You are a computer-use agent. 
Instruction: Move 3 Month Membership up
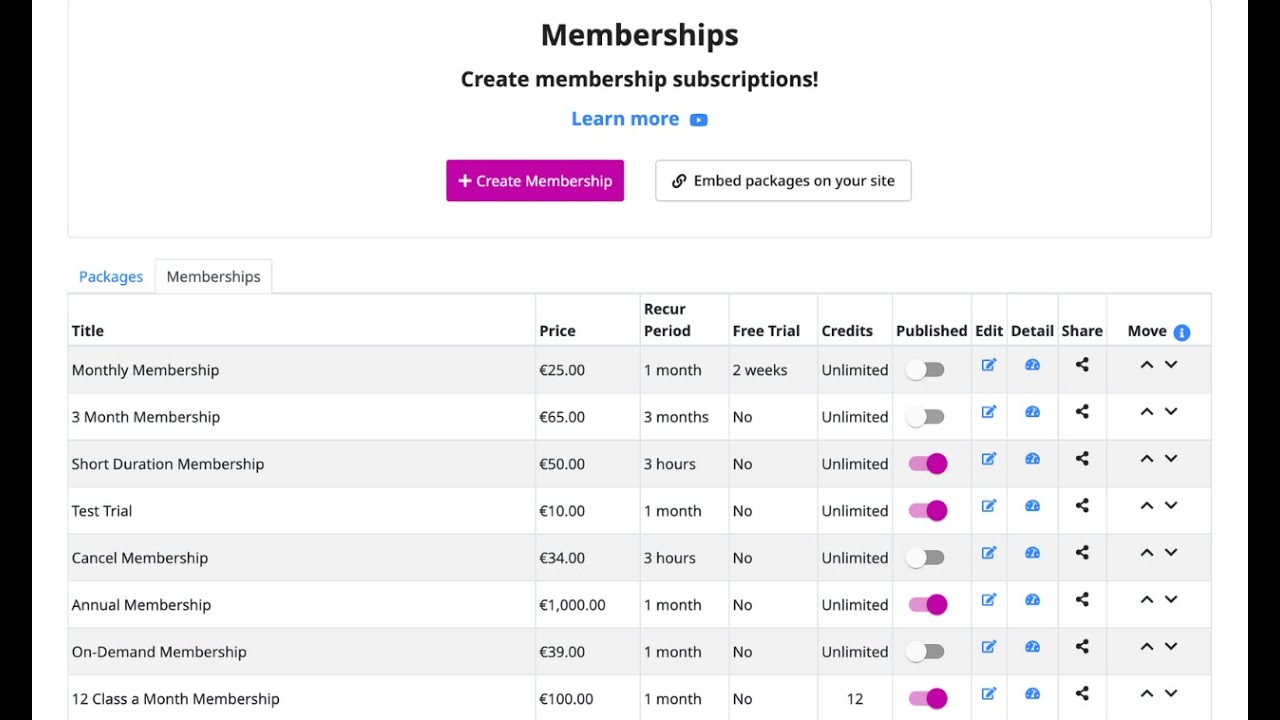click(1147, 412)
